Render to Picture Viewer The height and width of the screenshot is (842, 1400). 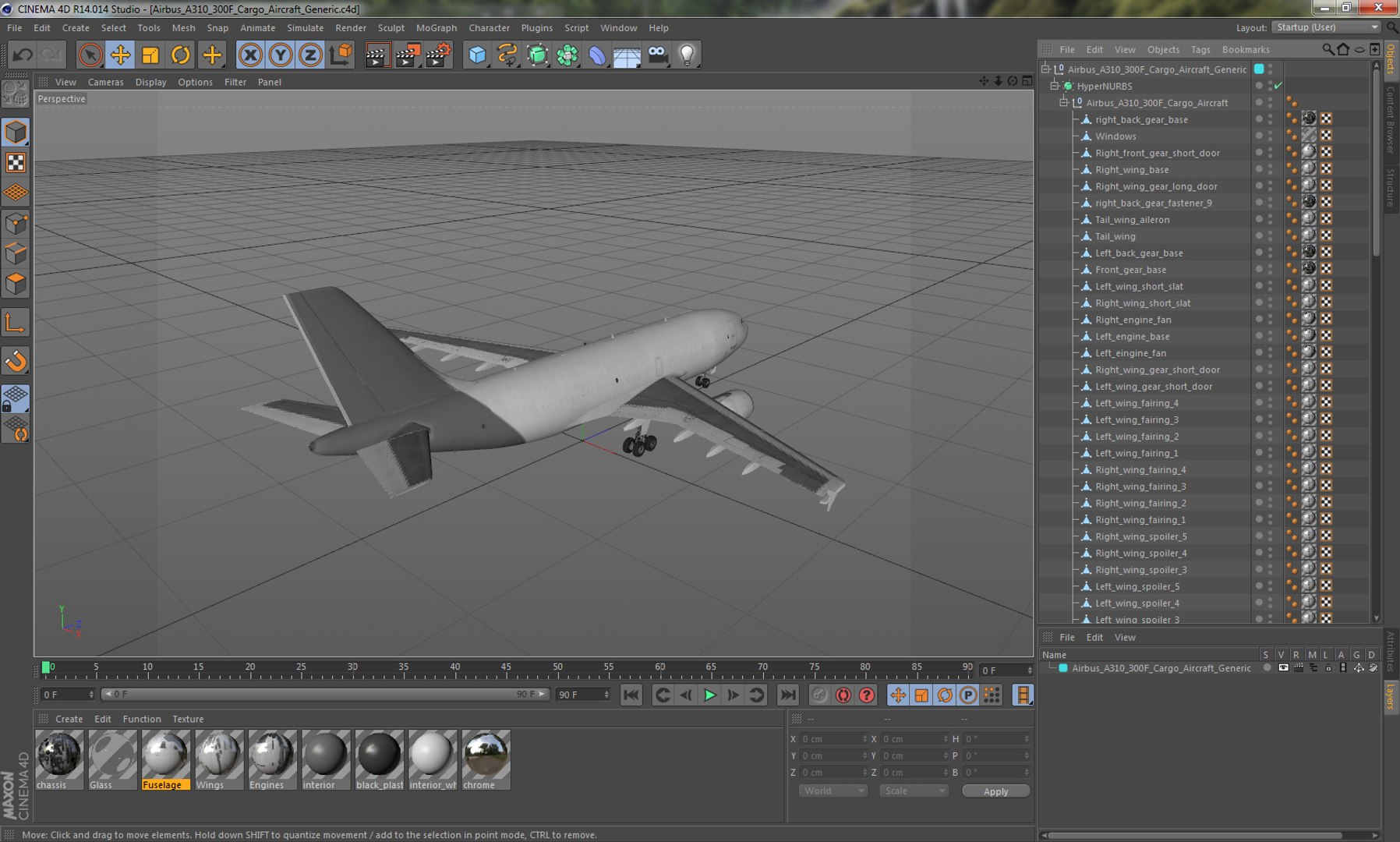pyautogui.click(x=408, y=55)
